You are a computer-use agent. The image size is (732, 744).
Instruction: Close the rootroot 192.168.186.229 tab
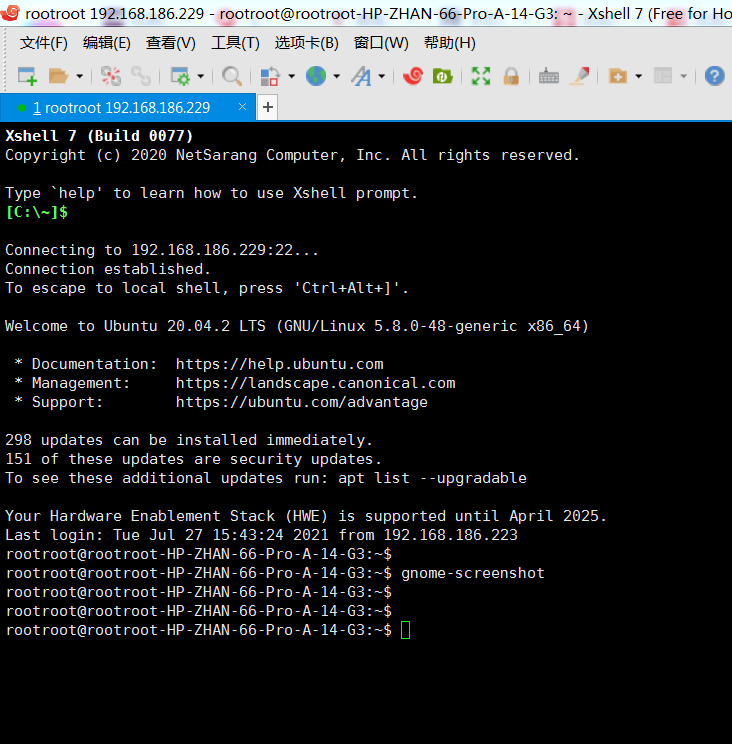[x=242, y=107]
